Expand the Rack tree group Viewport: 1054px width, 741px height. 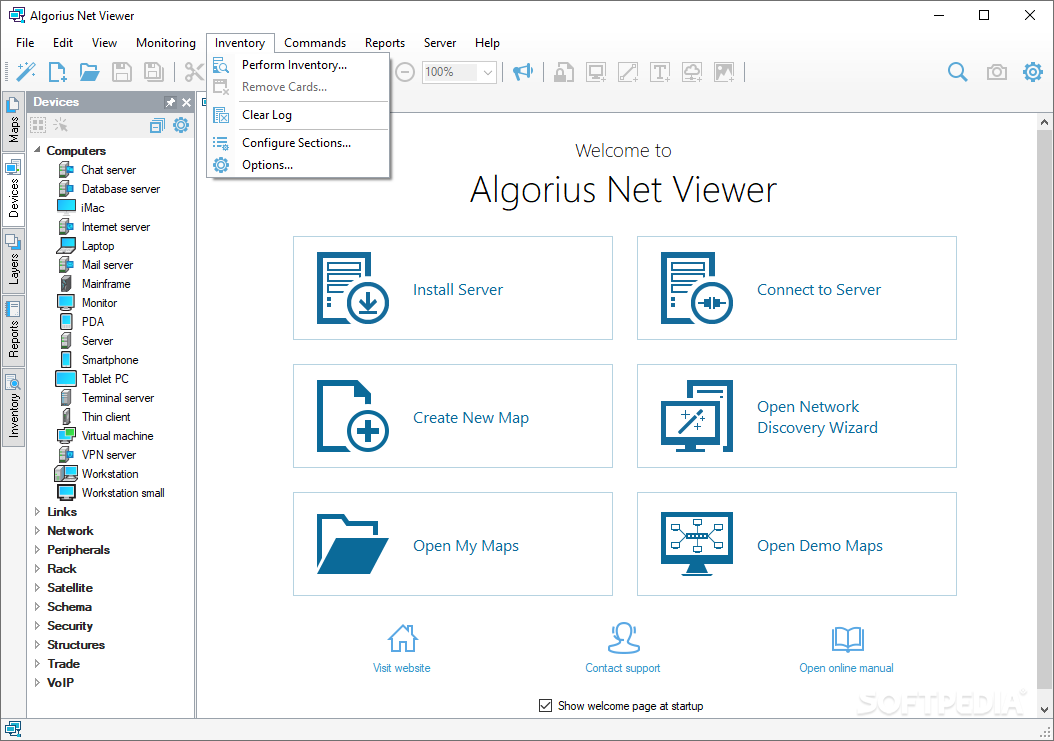[38, 568]
